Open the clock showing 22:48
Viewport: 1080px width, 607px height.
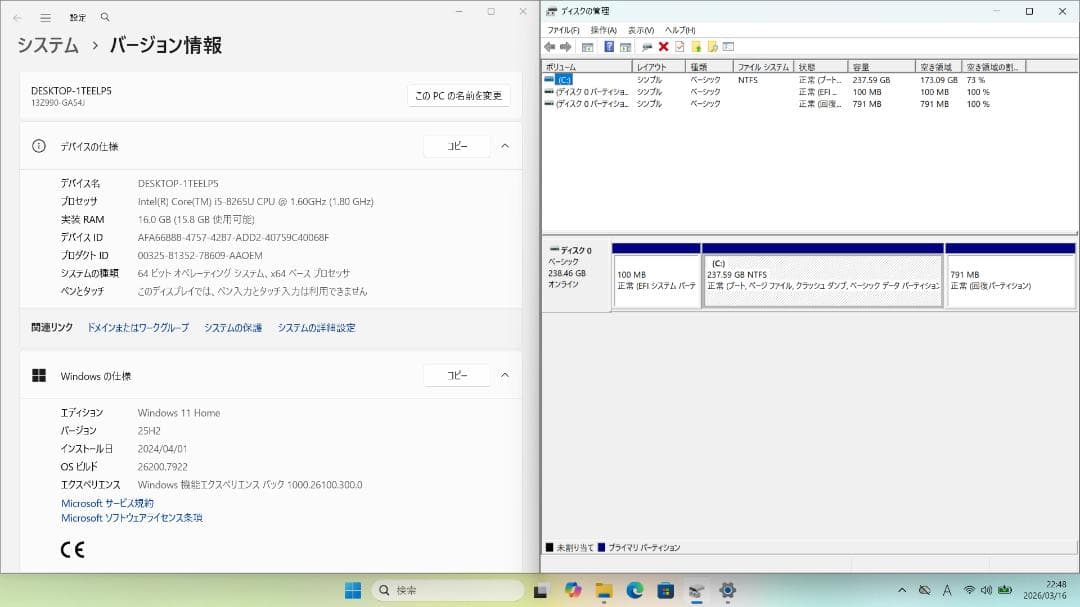tap(1046, 590)
